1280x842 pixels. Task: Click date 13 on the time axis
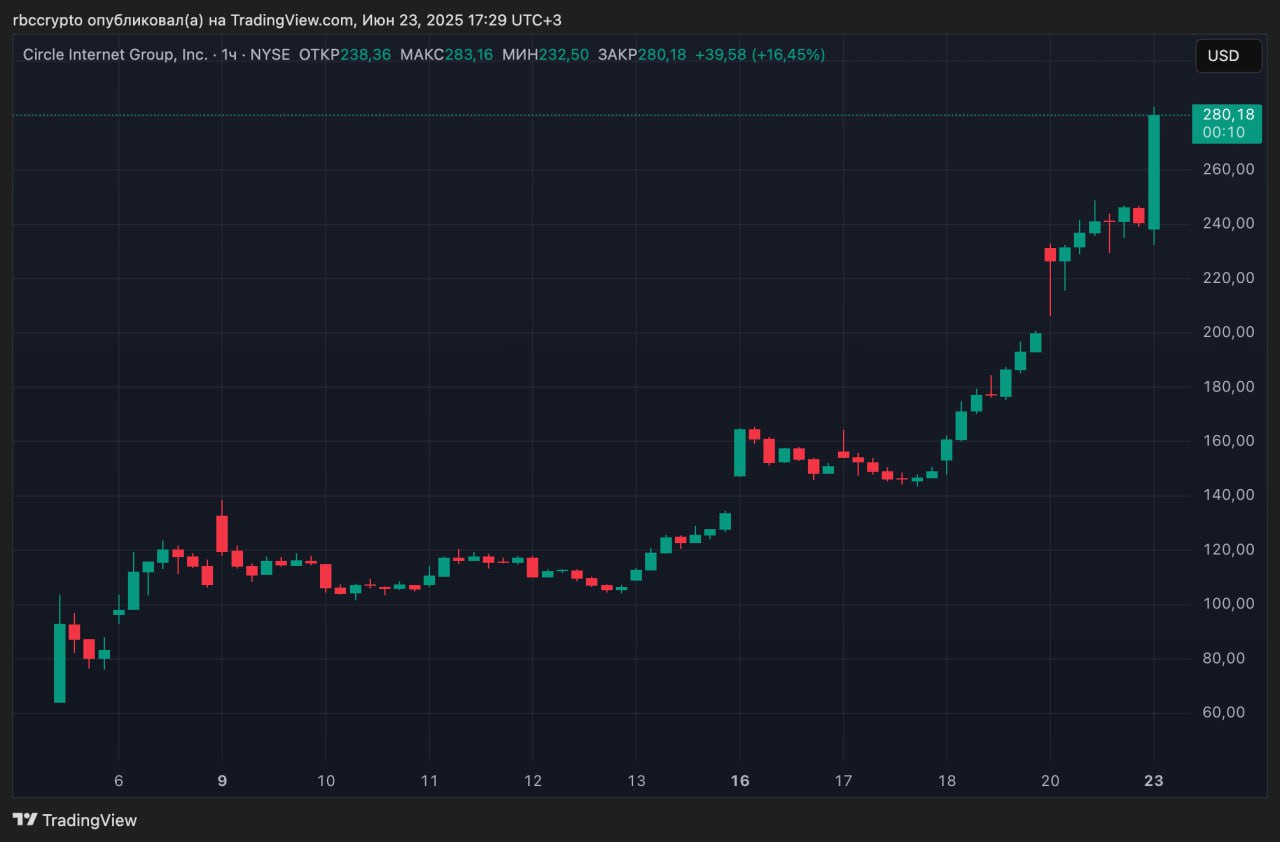pyautogui.click(x=636, y=781)
